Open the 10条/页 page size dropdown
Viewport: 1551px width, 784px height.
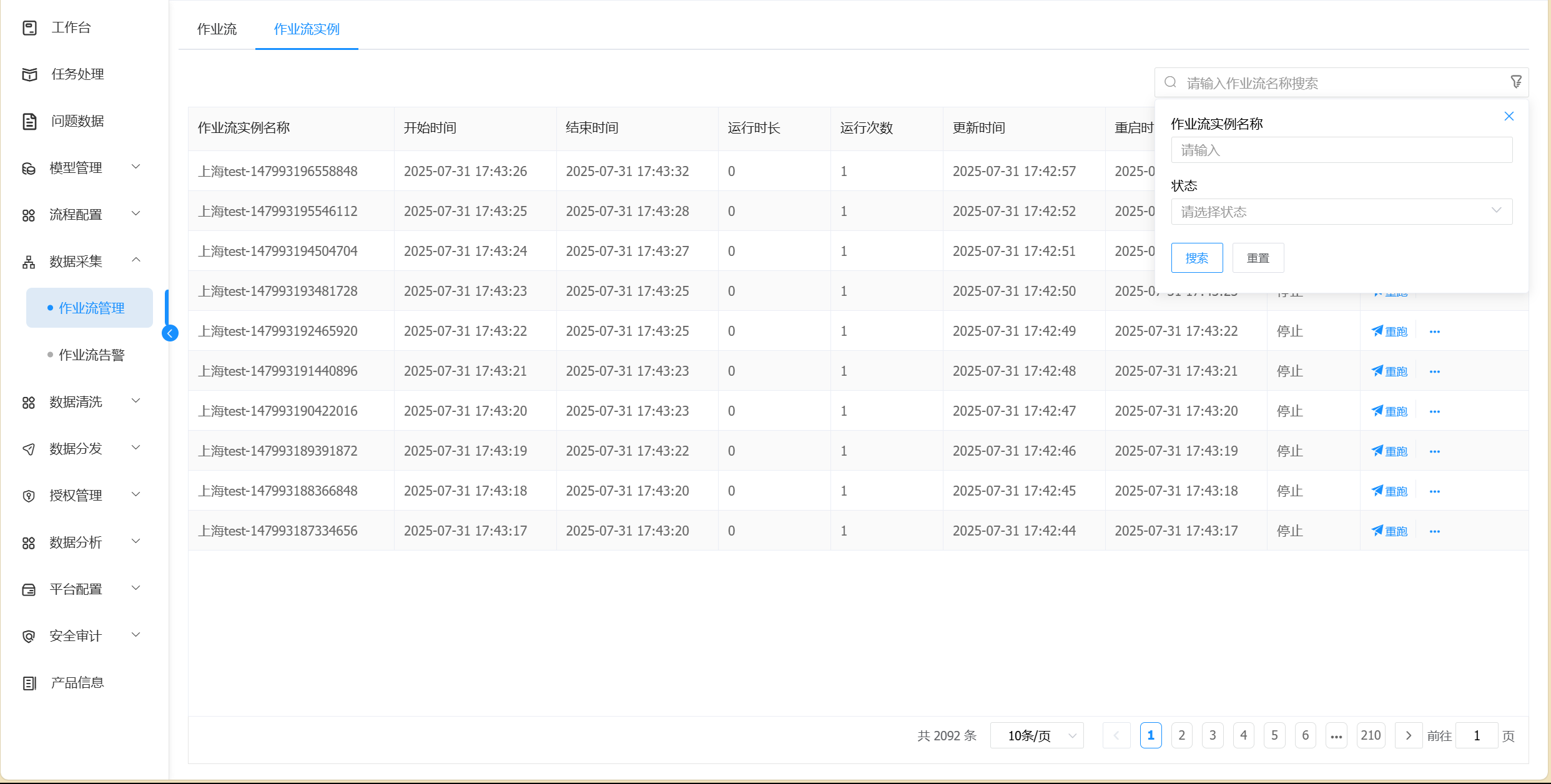click(x=1036, y=736)
